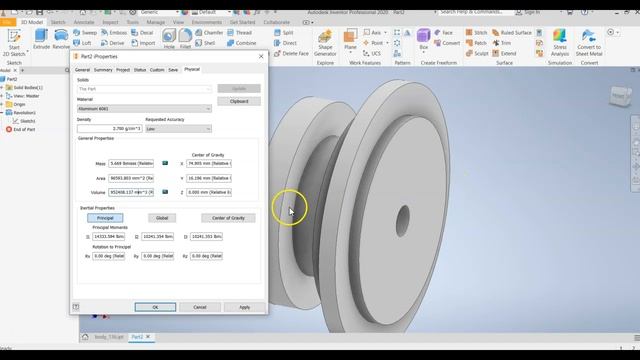Expand the View: Master node
Image resolution: width=640 pixels, height=360 pixels.
tap(2, 96)
